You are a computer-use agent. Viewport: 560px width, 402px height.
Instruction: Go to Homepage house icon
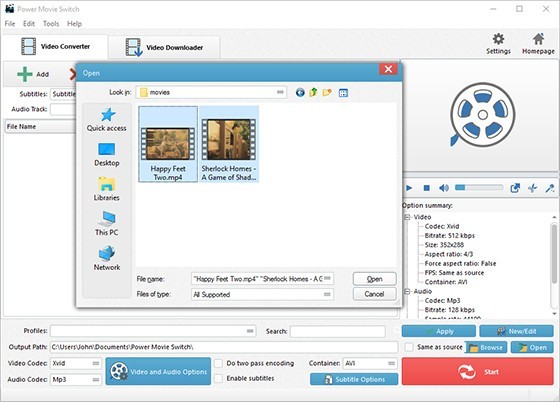(538, 39)
